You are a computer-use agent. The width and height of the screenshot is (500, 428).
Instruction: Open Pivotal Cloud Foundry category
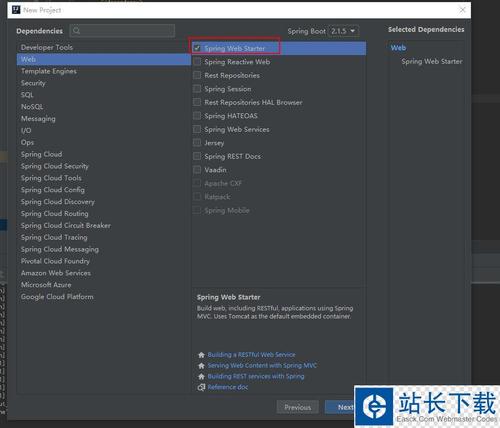[104, 261]
